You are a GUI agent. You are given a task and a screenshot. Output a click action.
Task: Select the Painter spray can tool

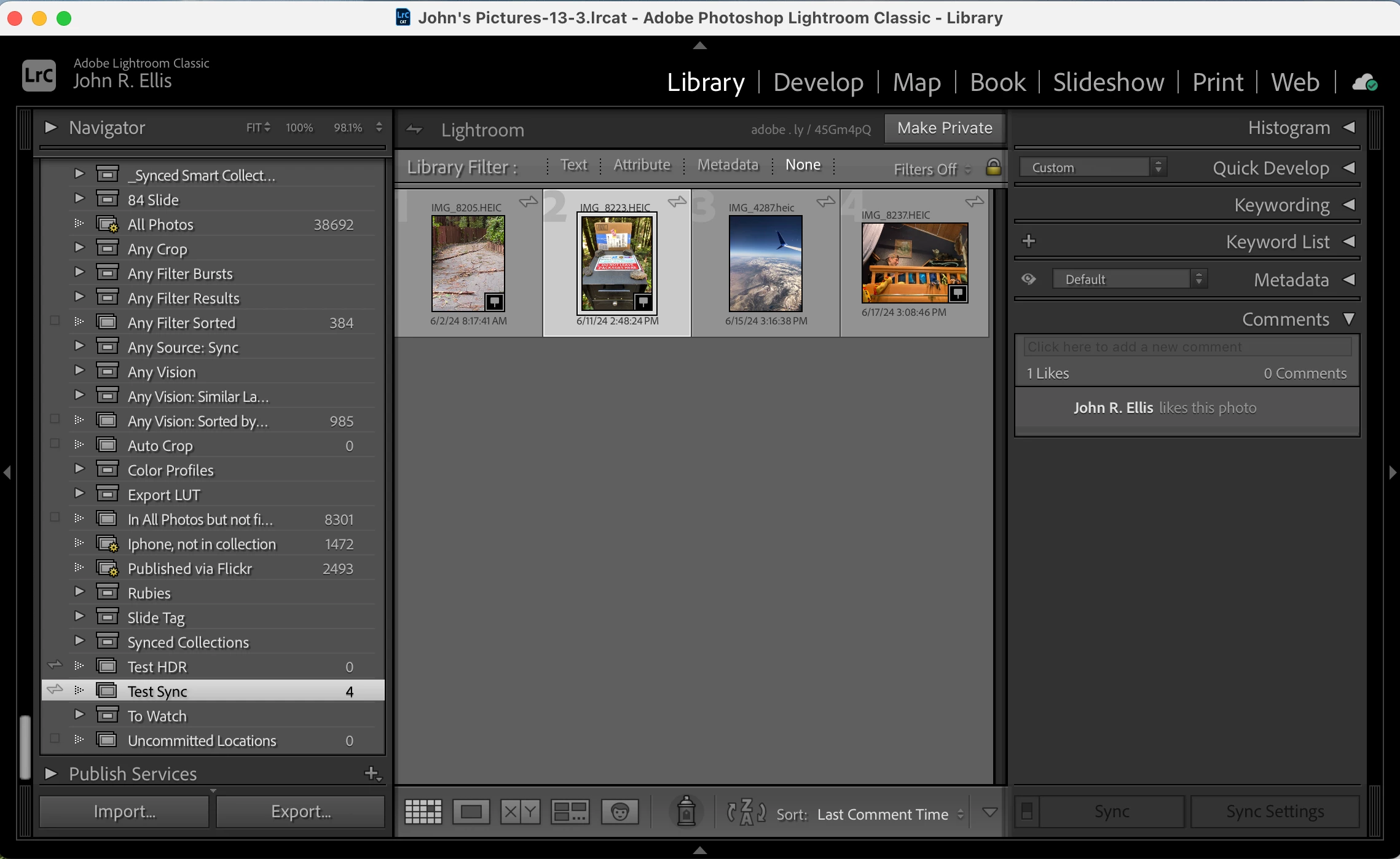click(x=686, y=812)
